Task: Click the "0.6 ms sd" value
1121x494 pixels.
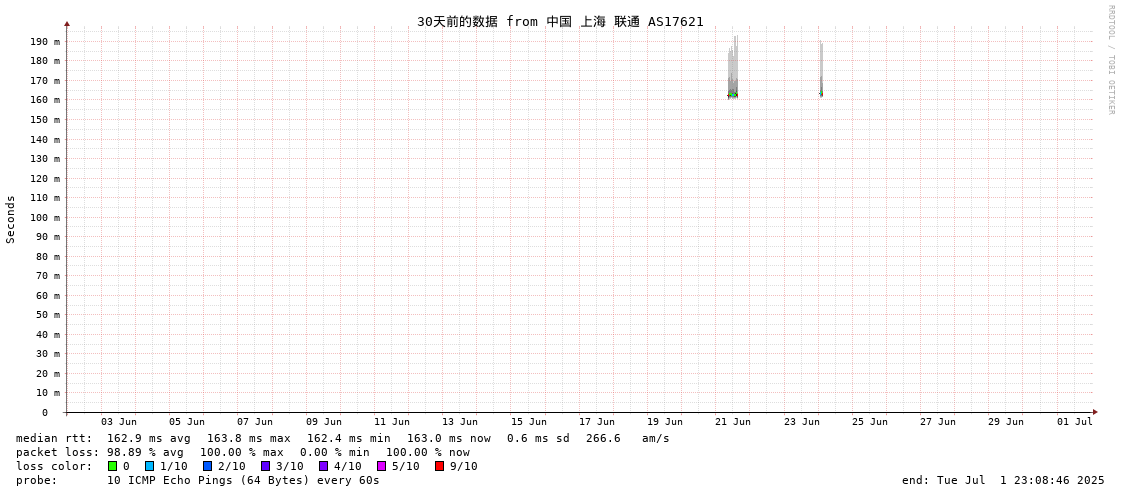Action: [538, 438]
